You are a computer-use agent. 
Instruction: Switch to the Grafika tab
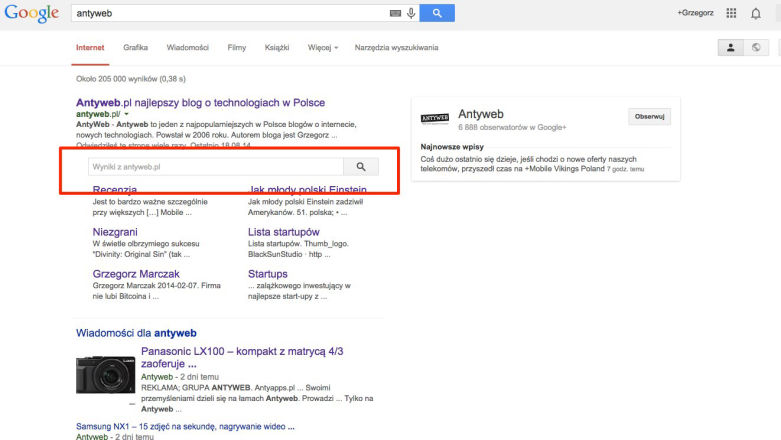click(135, 48)
